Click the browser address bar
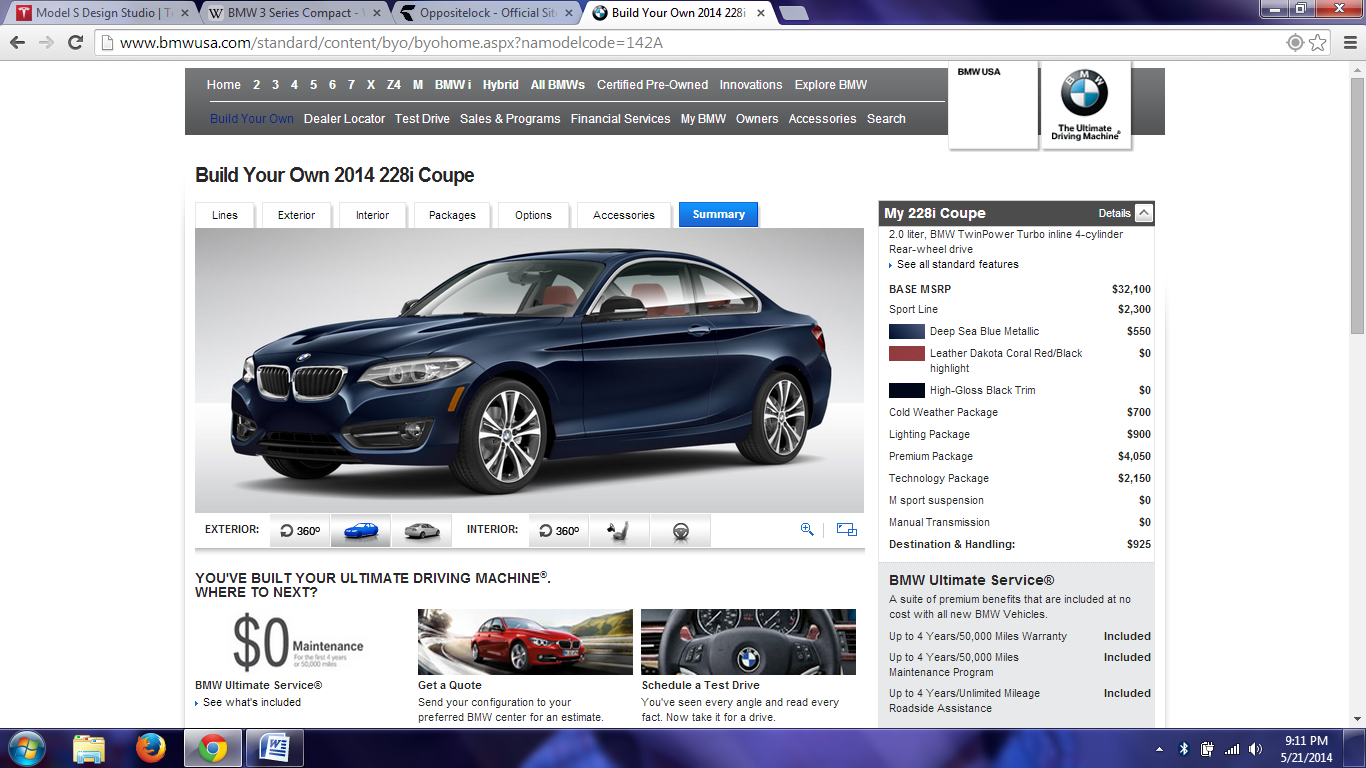1366x768 pixels. 690,42
